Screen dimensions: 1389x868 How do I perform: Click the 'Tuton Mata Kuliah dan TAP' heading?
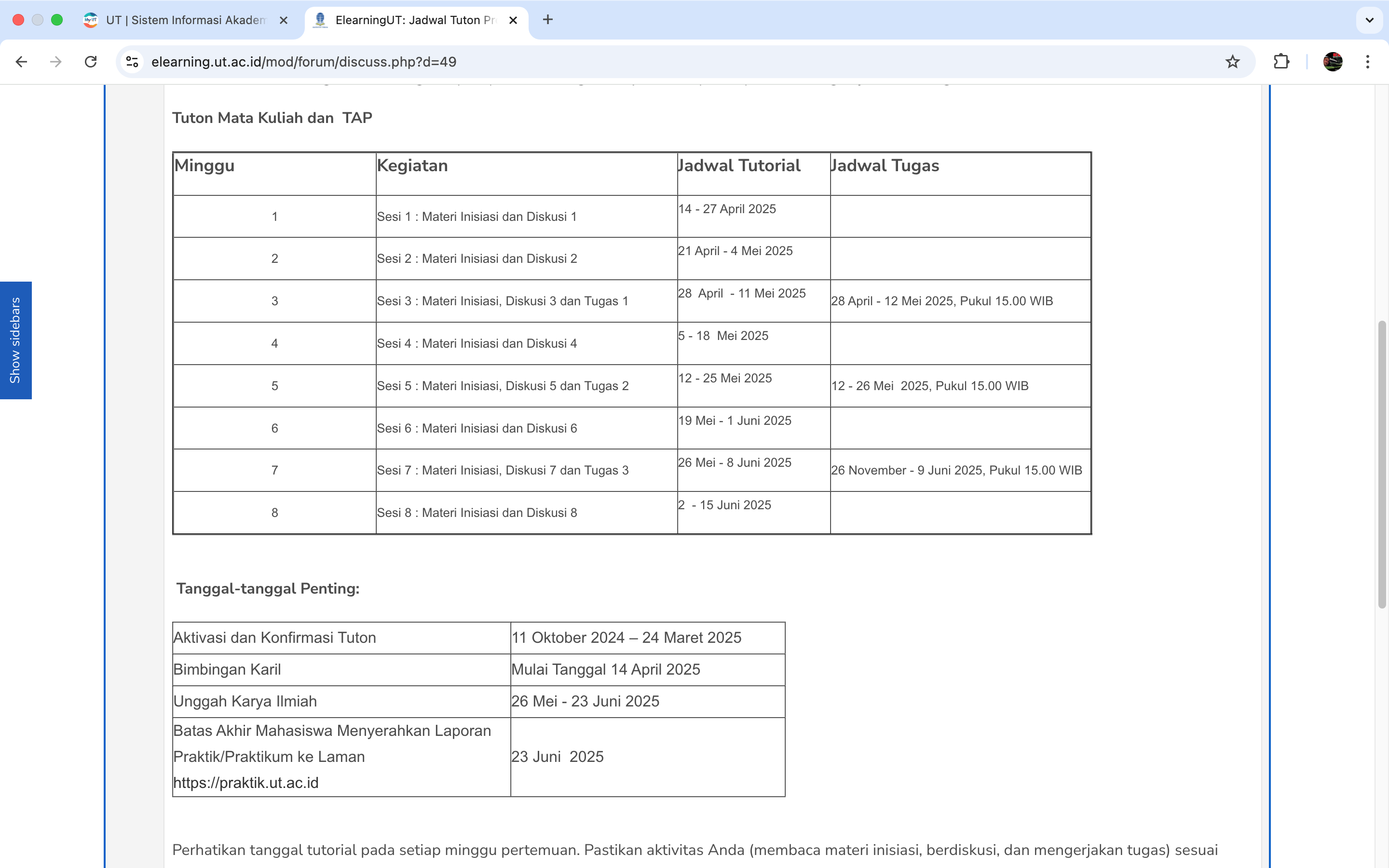pyautogui.click(x=272, y=118)
